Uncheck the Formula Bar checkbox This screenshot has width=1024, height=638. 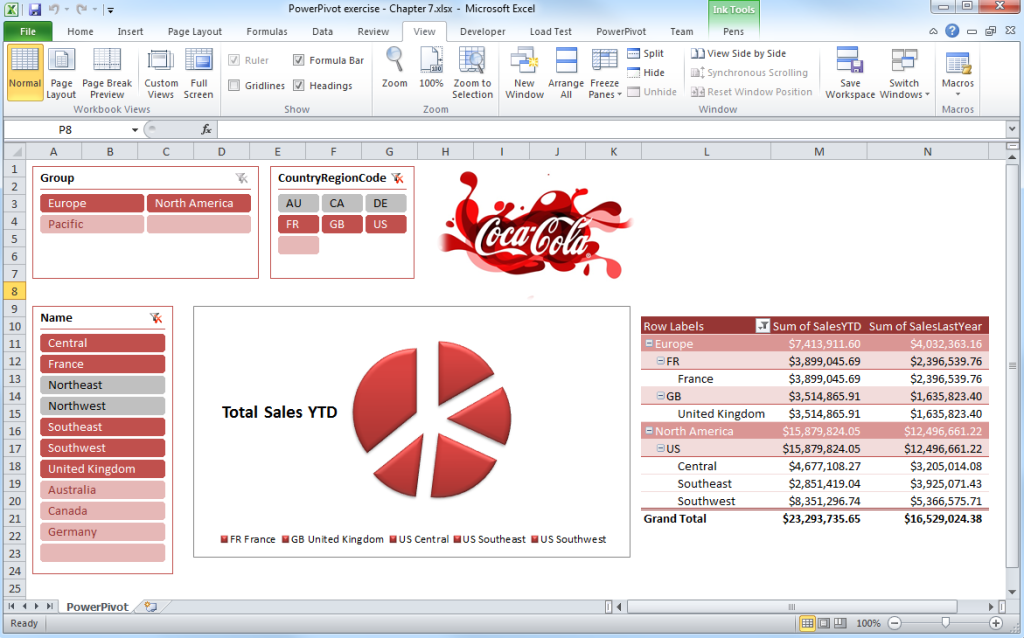point(299,60)
